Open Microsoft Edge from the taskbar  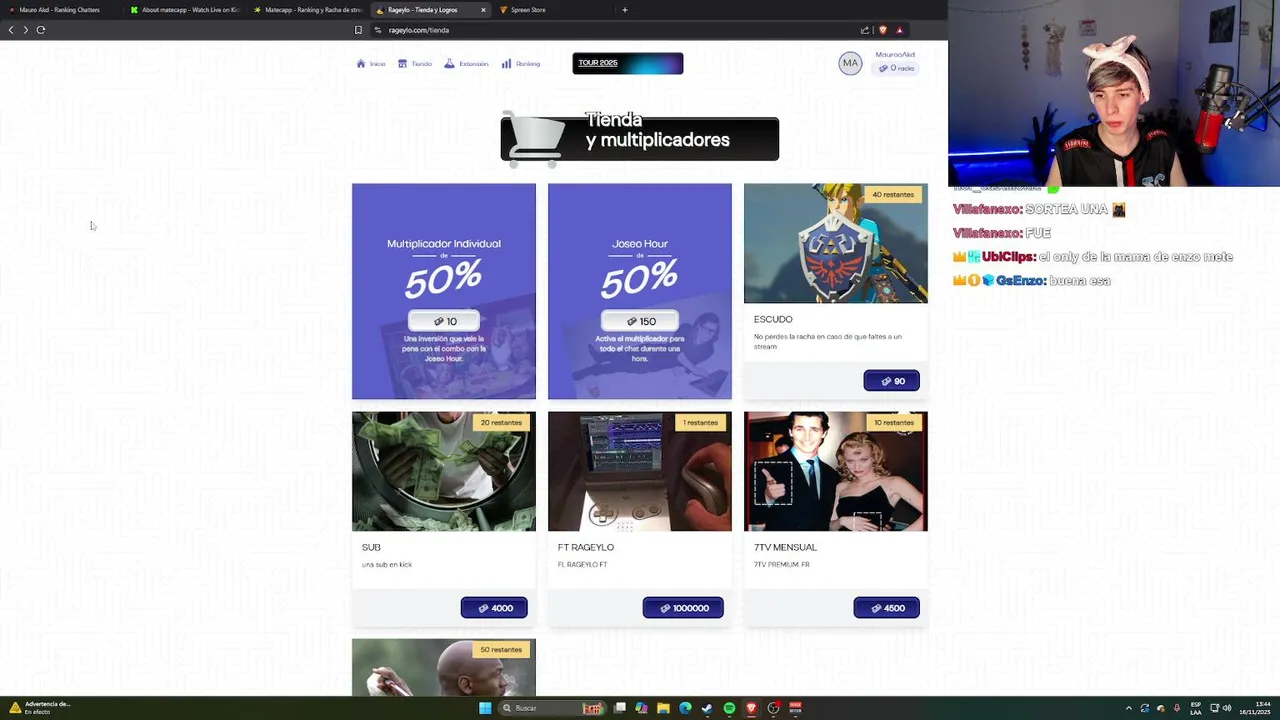coord(685,708)
